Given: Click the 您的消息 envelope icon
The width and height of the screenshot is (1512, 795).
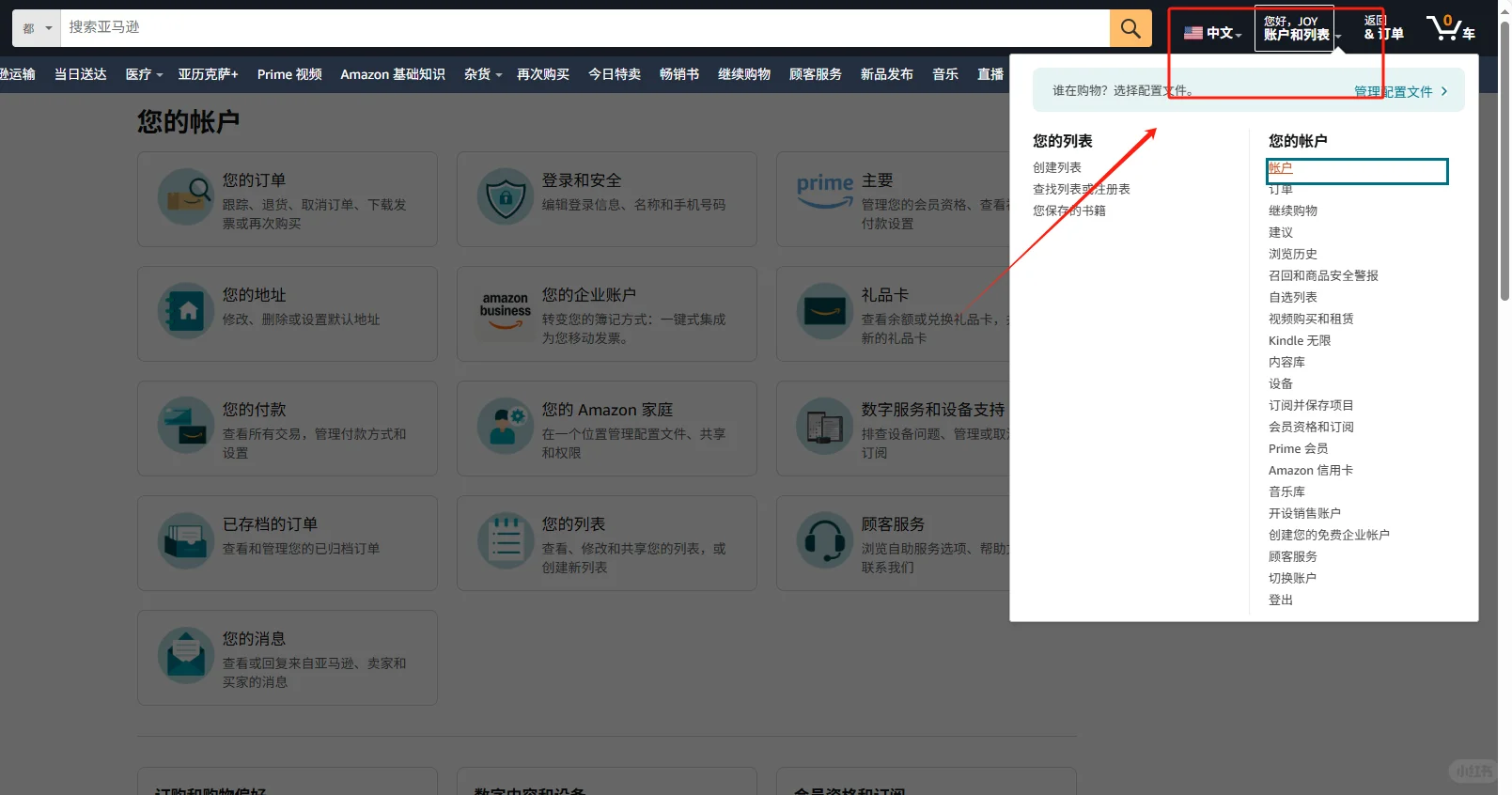Looking at the screenshot, I should coord(186,655).
